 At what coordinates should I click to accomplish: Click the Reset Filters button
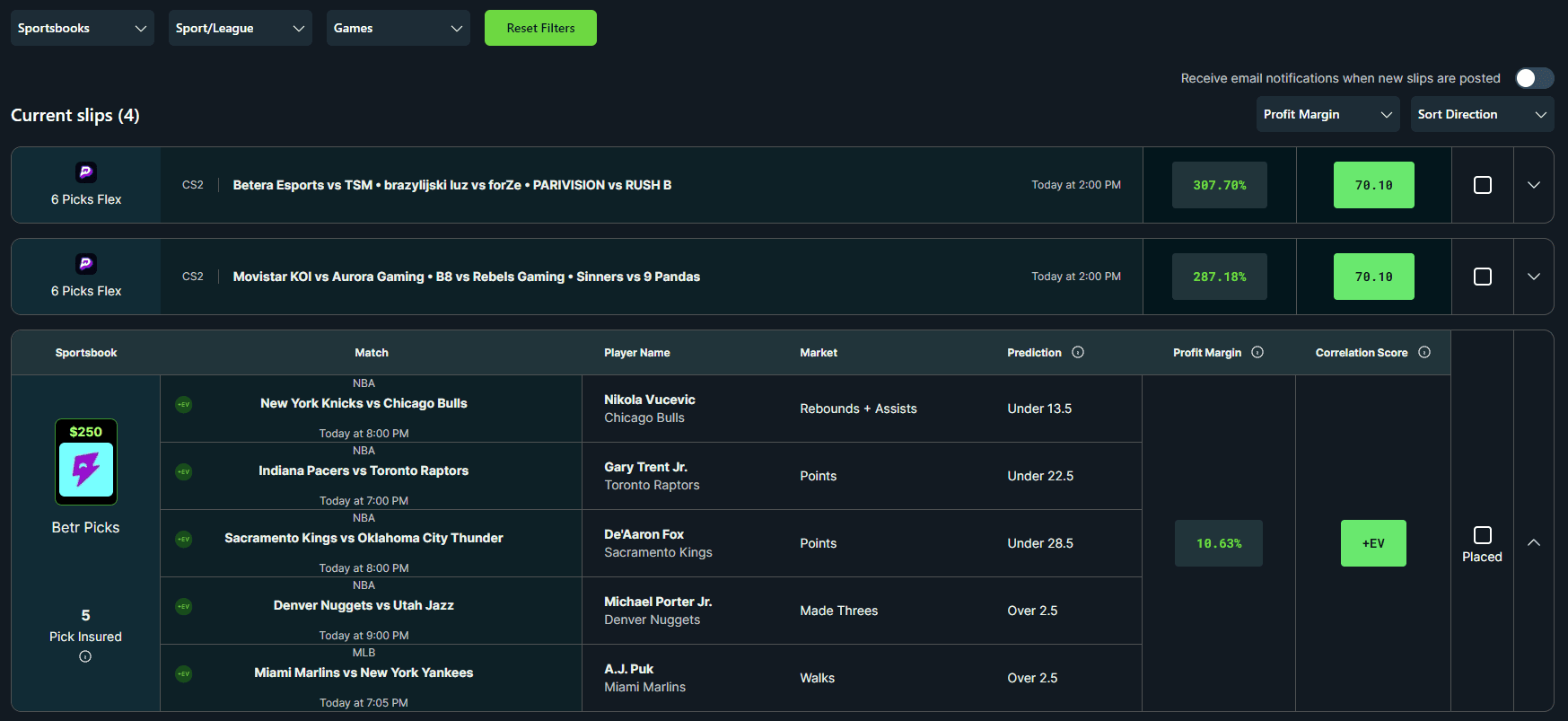(540, 28)
